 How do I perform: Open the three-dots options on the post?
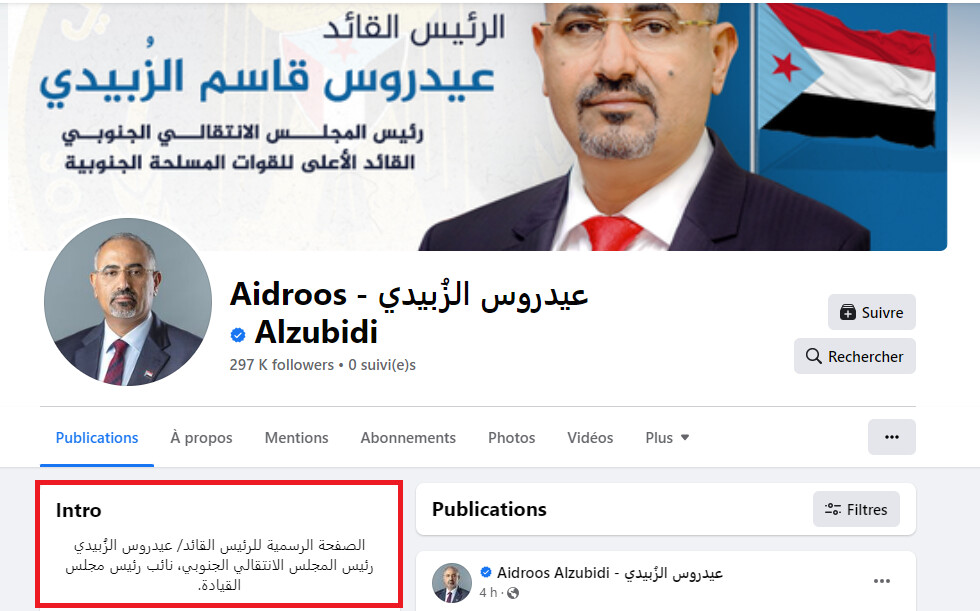(882, 582)
